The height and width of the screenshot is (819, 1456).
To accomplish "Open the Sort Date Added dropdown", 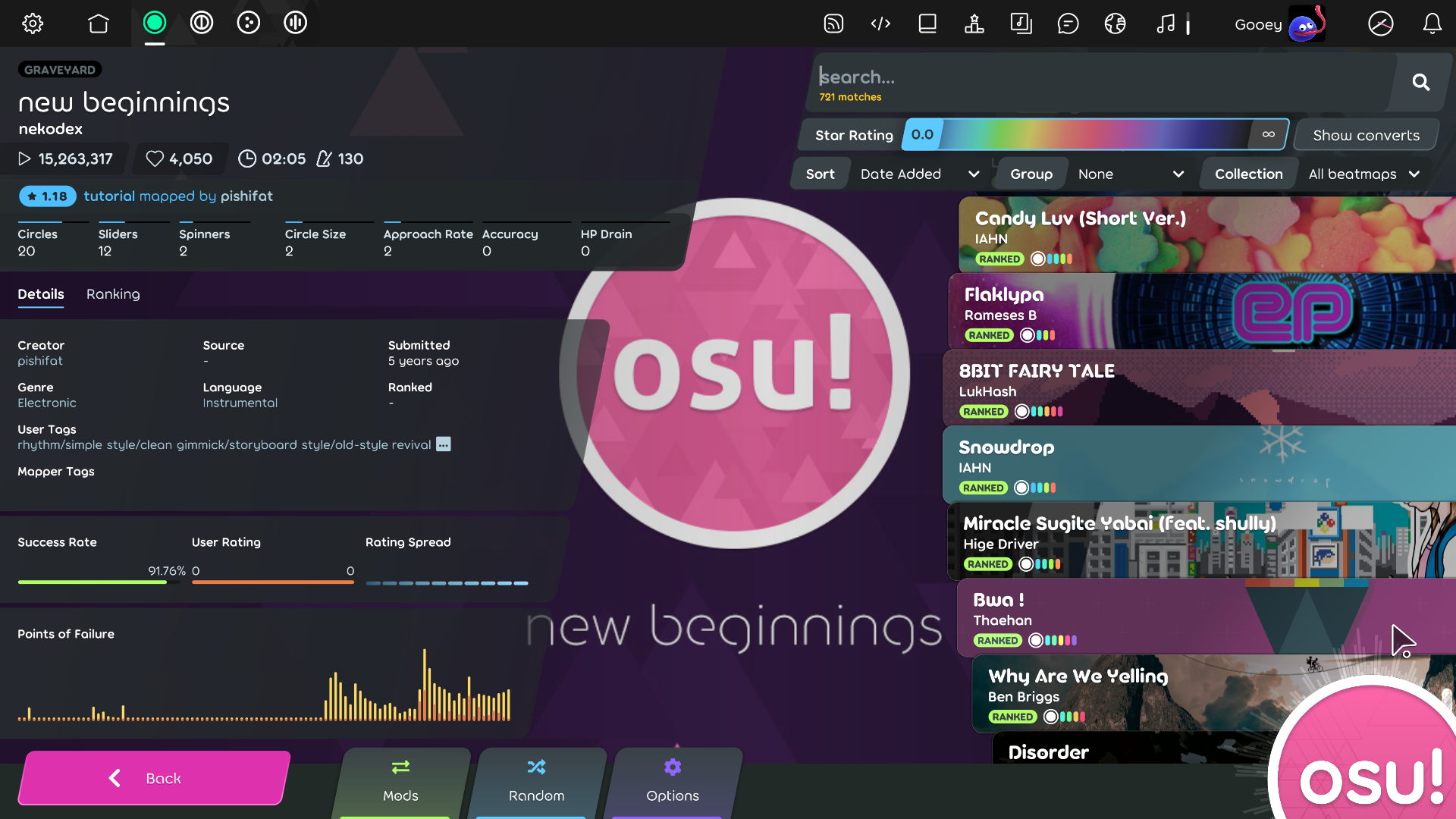I will (x=919, y=174).
